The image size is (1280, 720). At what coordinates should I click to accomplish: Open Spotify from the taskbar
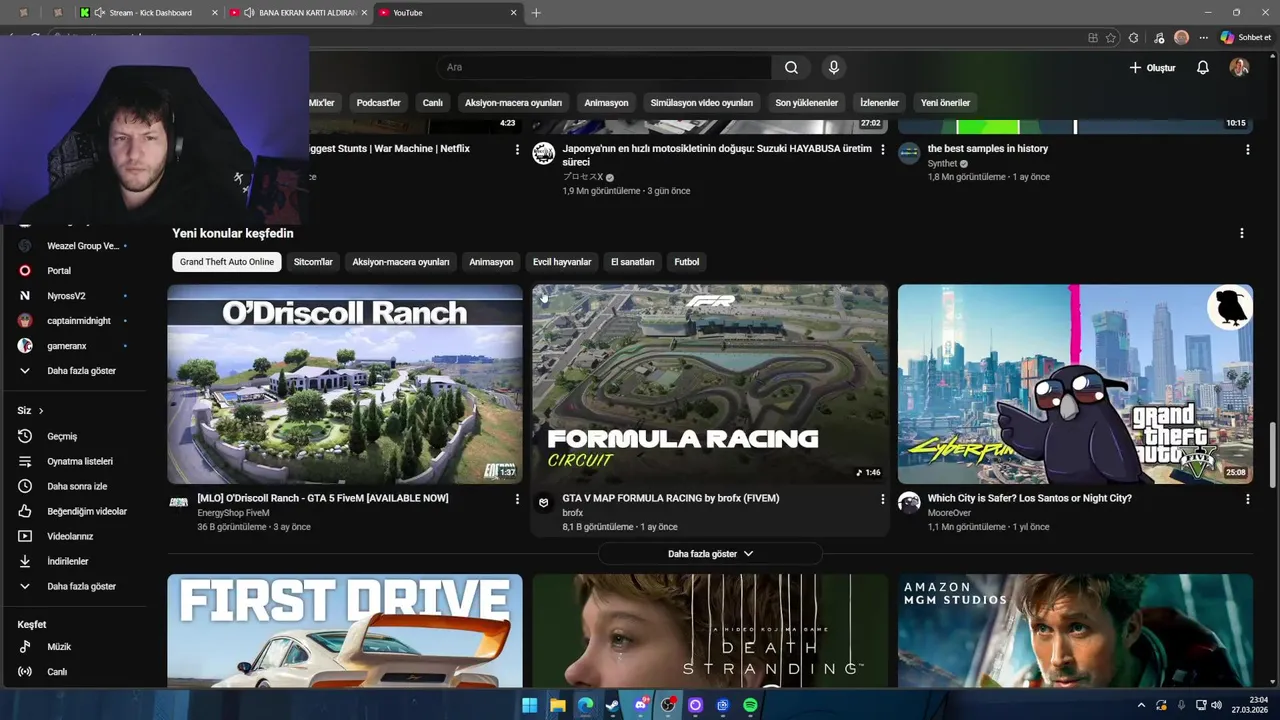pyautogui.click(x=750, y=705)
